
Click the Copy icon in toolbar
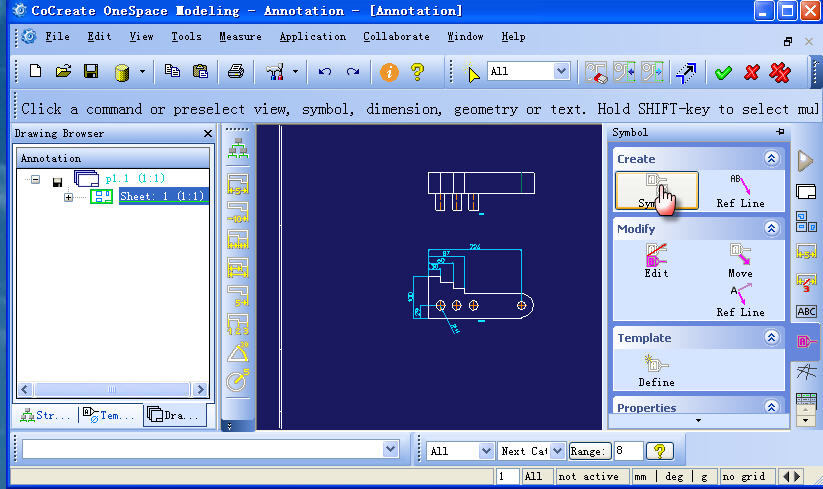point(172,71)
